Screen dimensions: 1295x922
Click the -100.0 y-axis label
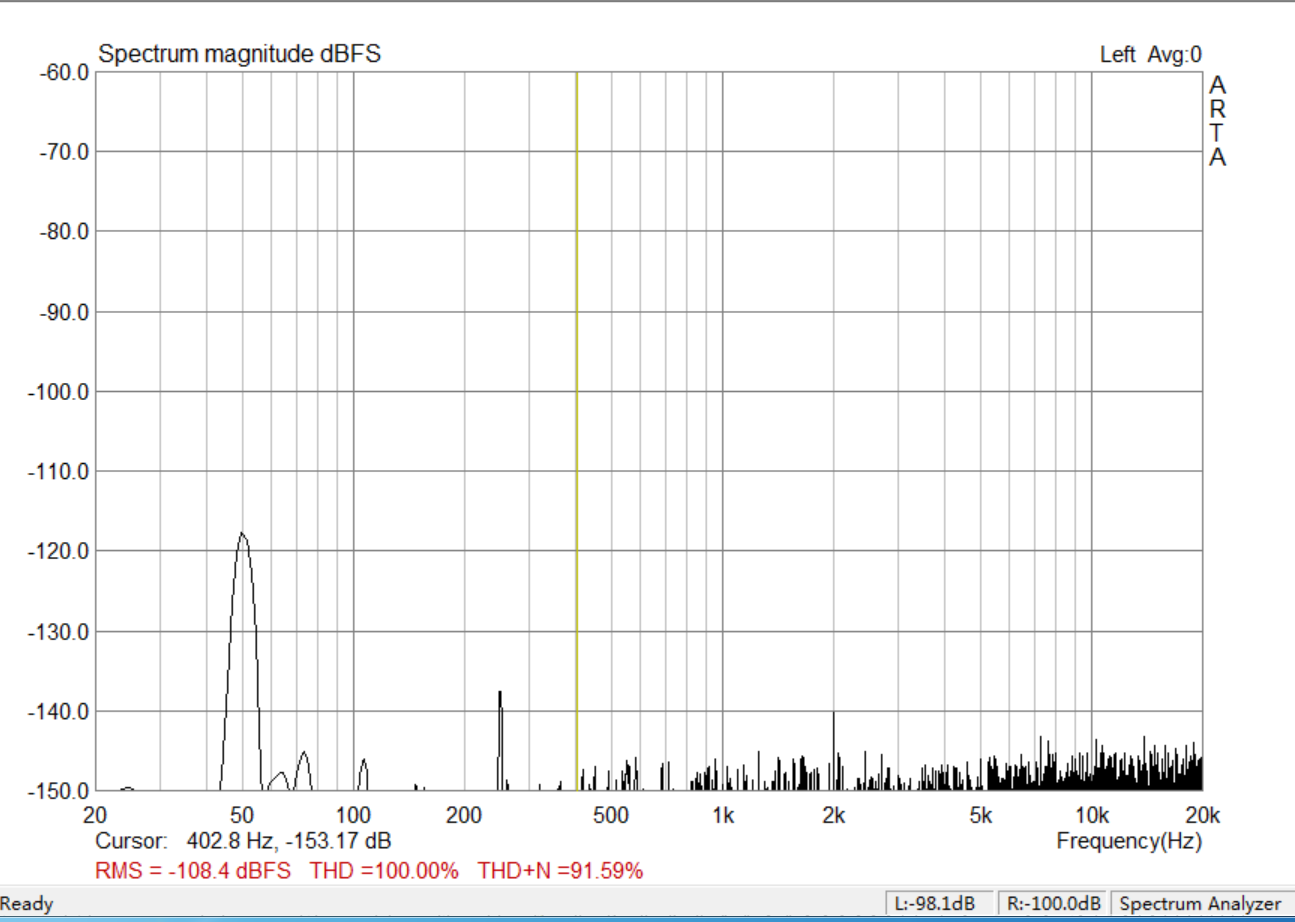tap(59, 392)
